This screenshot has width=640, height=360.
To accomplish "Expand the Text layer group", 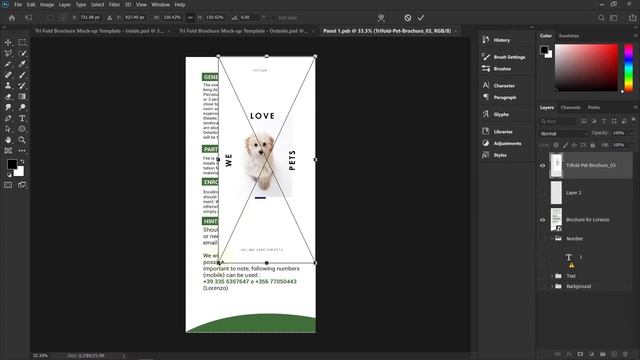I will pos(552,276).
